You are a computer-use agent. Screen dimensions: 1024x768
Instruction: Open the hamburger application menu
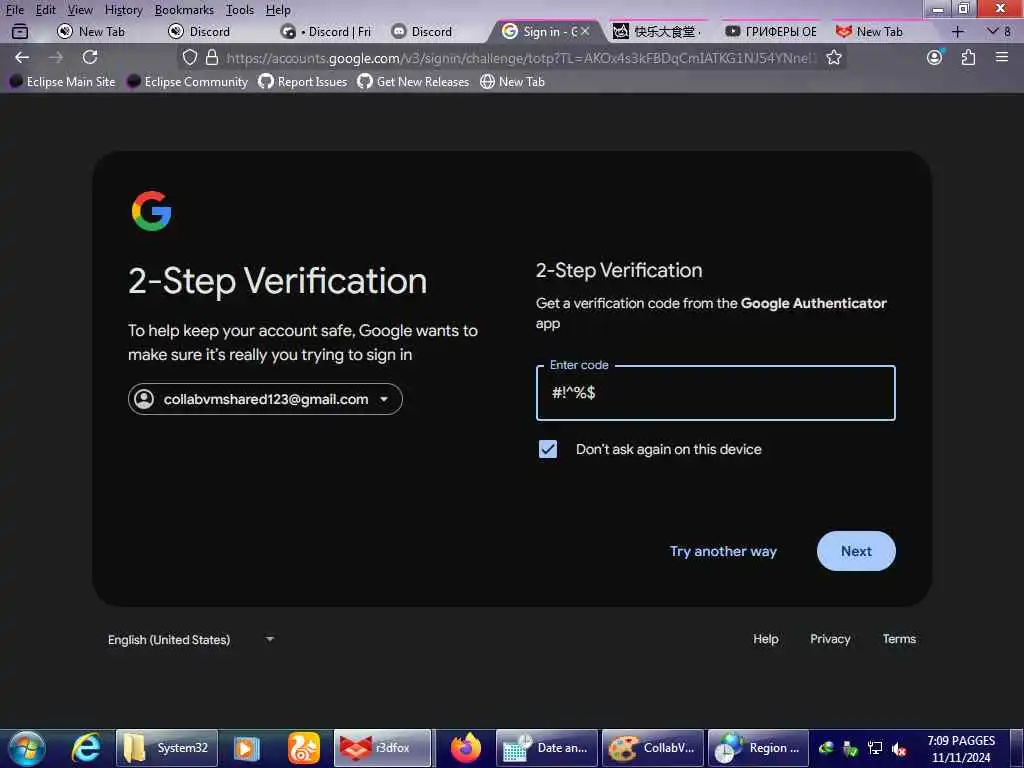pyautogui.click(x=1002, y=57)
